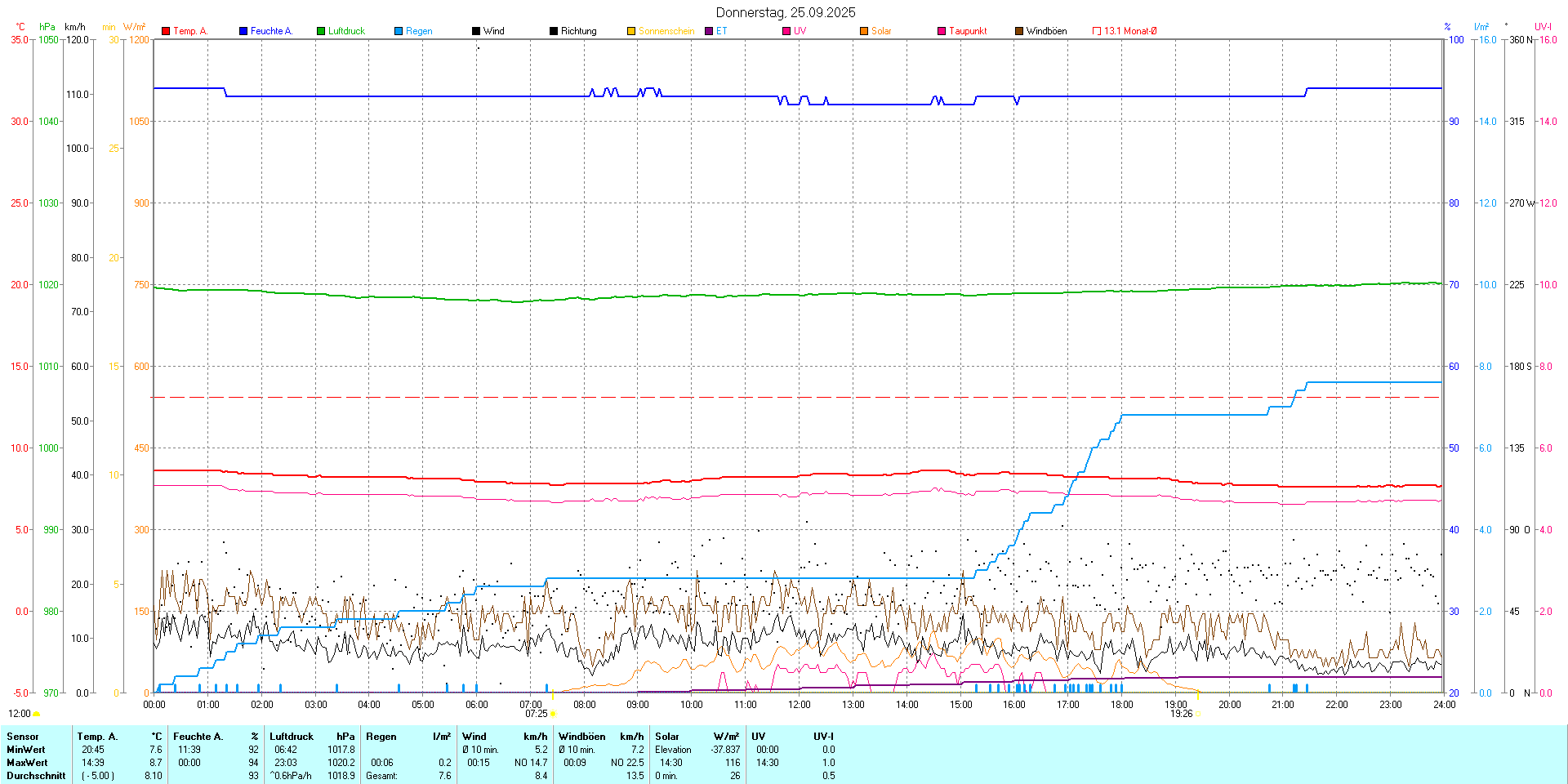
Task: Click the orange Solar legend square
Action: tap(864, 31)
